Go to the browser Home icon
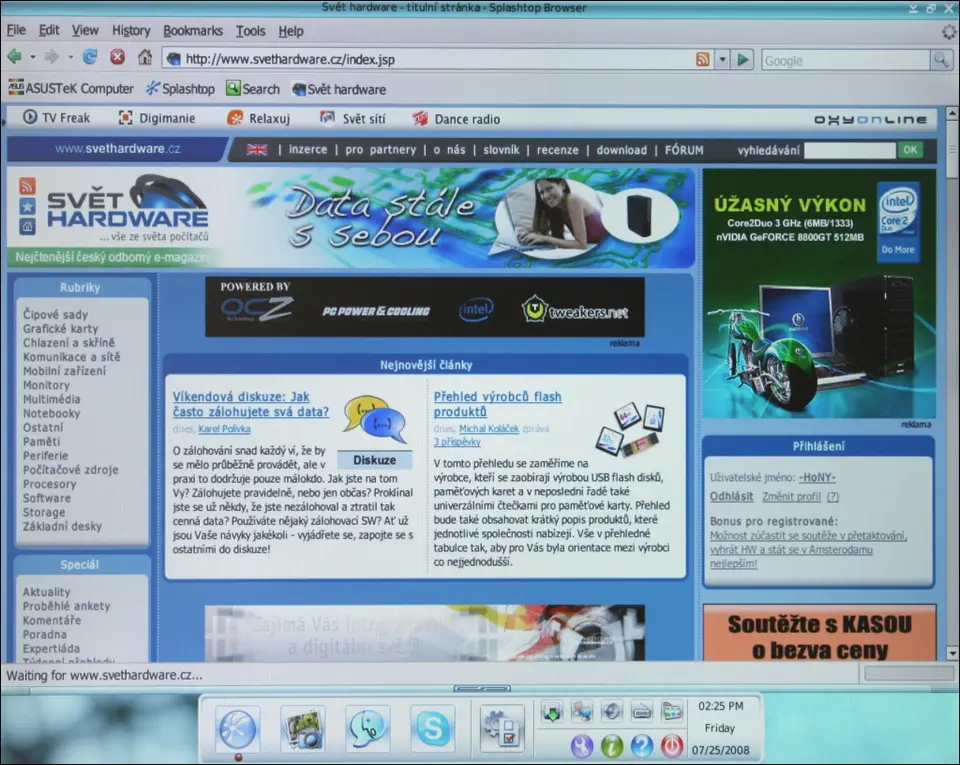This screenshot has height=765, width=960. [145, 58]
